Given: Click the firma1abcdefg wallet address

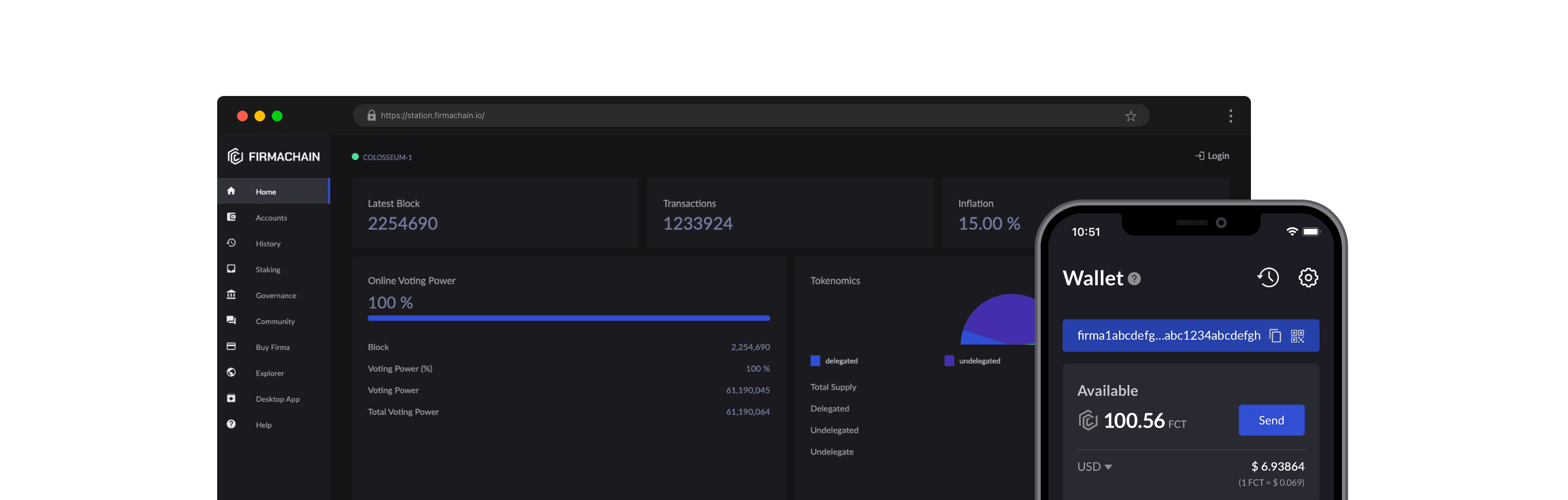Looking at the screenshot, I should pyautogui.click(x=1169, y=336).
